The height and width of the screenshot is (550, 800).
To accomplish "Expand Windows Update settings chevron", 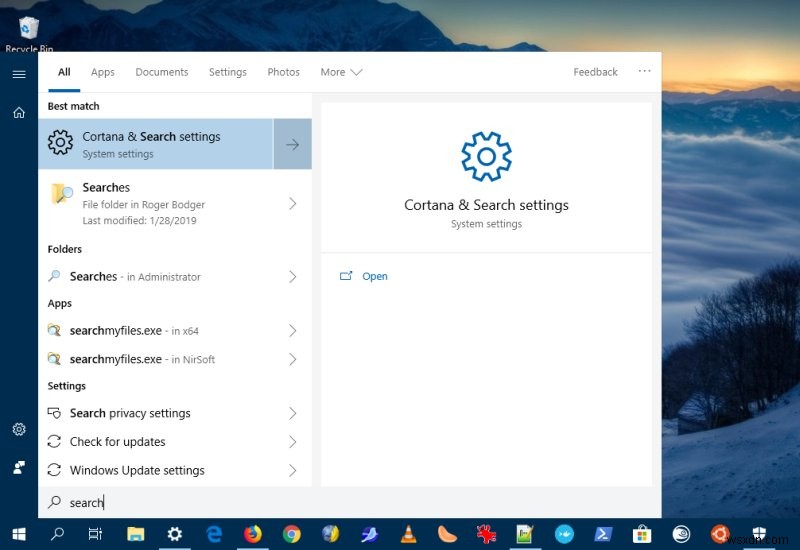I will pos(293,470).
